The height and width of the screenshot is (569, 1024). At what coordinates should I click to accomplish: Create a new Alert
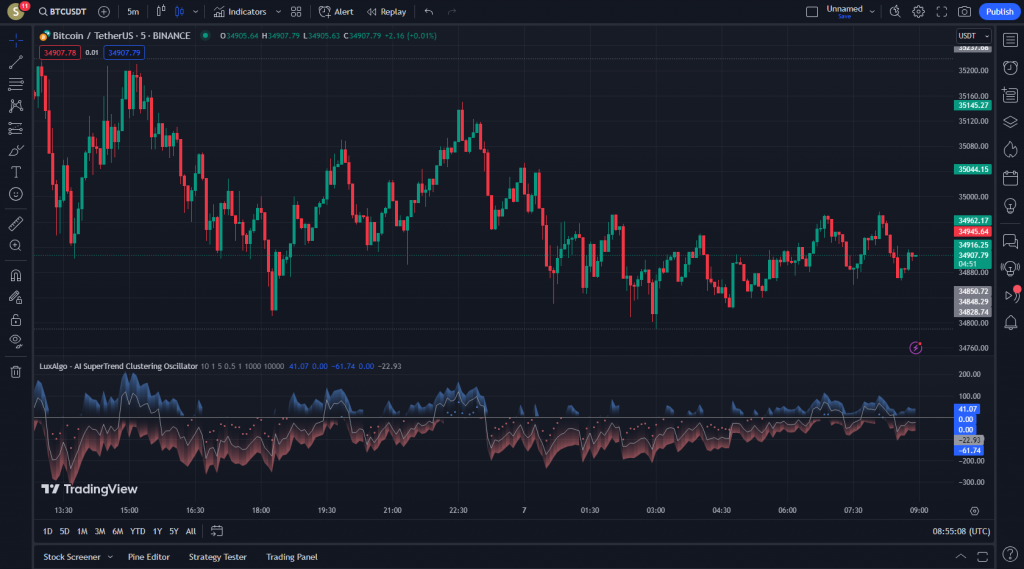pyautogui.click(x=336, y=12)
